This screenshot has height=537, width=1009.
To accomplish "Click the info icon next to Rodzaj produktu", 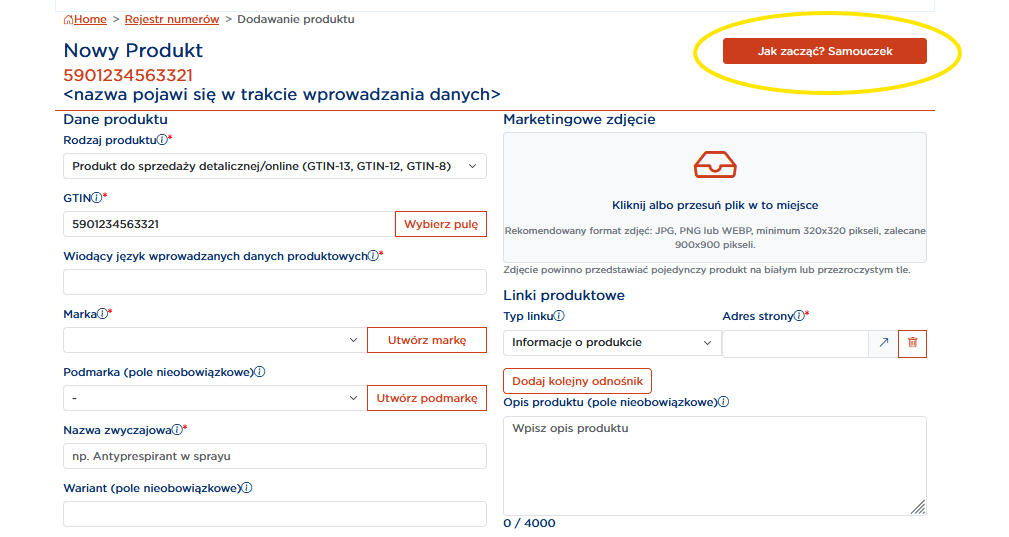I will pos(162,140).
